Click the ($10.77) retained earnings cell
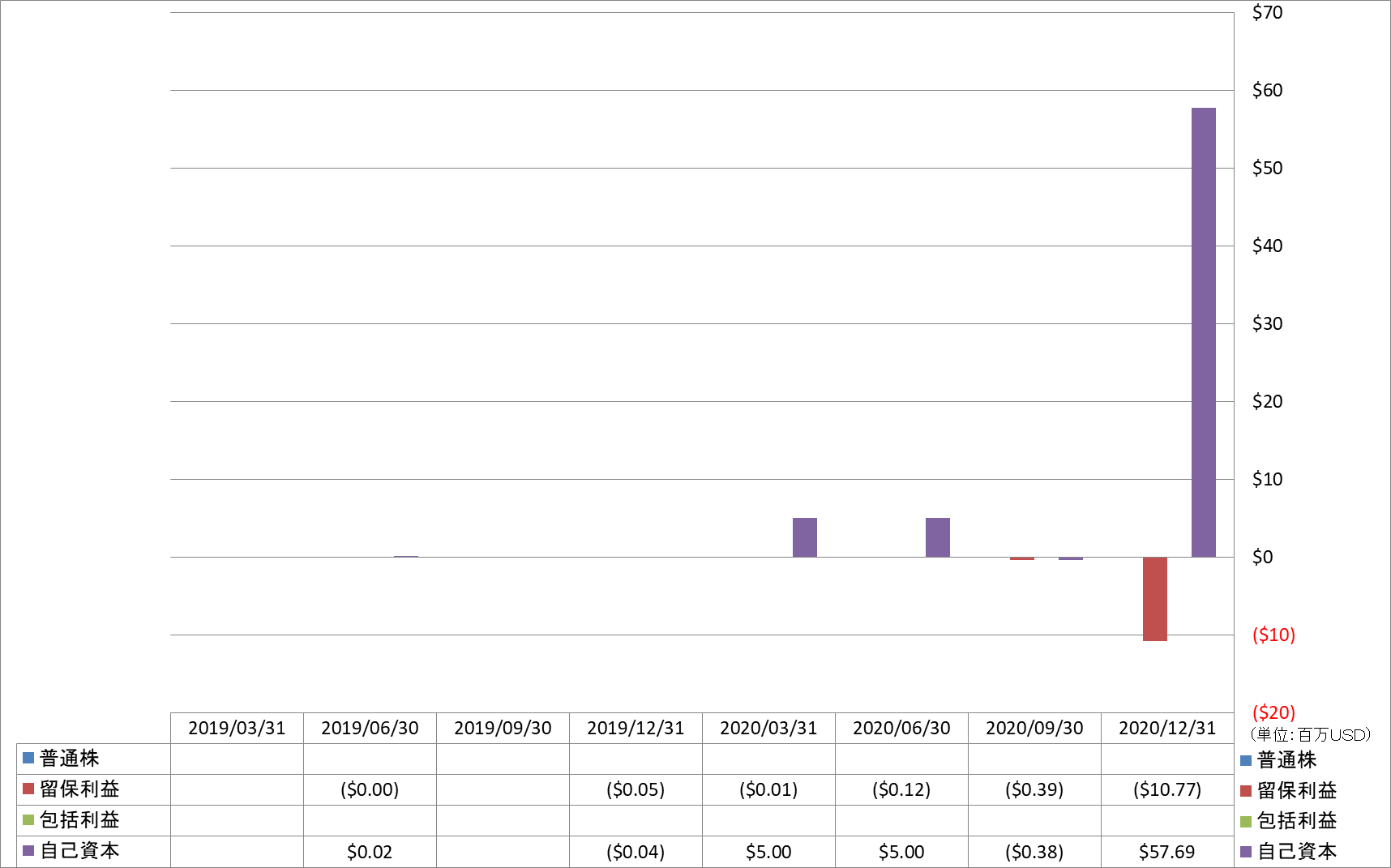Image resolution: width=1391 pixels, height=868 pixels. [1167, 789]
